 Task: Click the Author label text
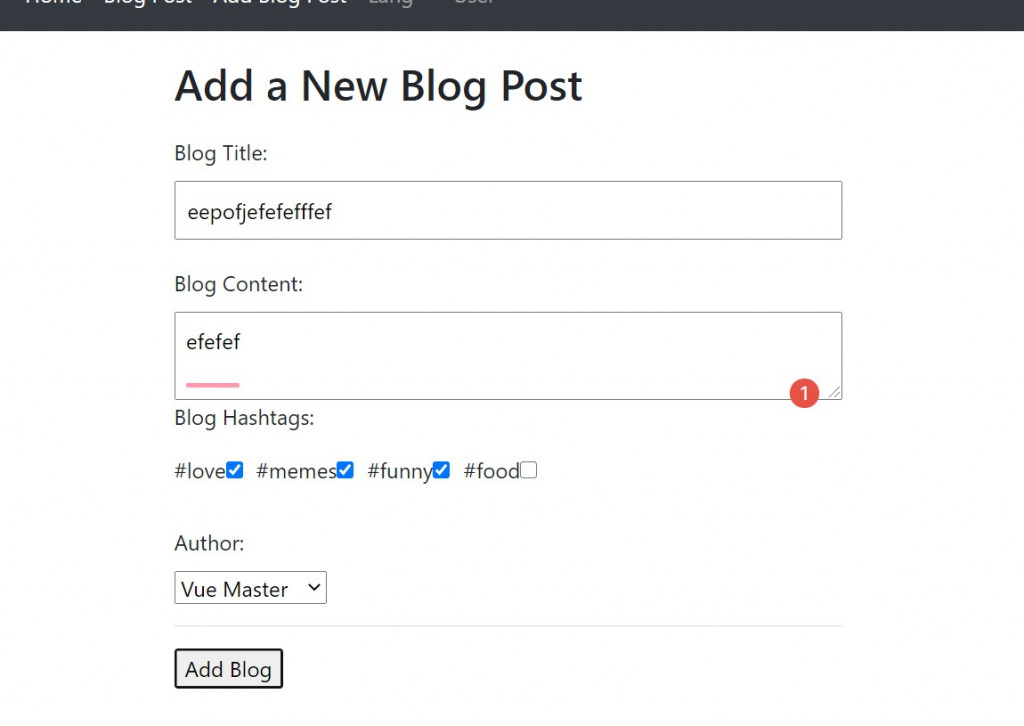point(209,543)
